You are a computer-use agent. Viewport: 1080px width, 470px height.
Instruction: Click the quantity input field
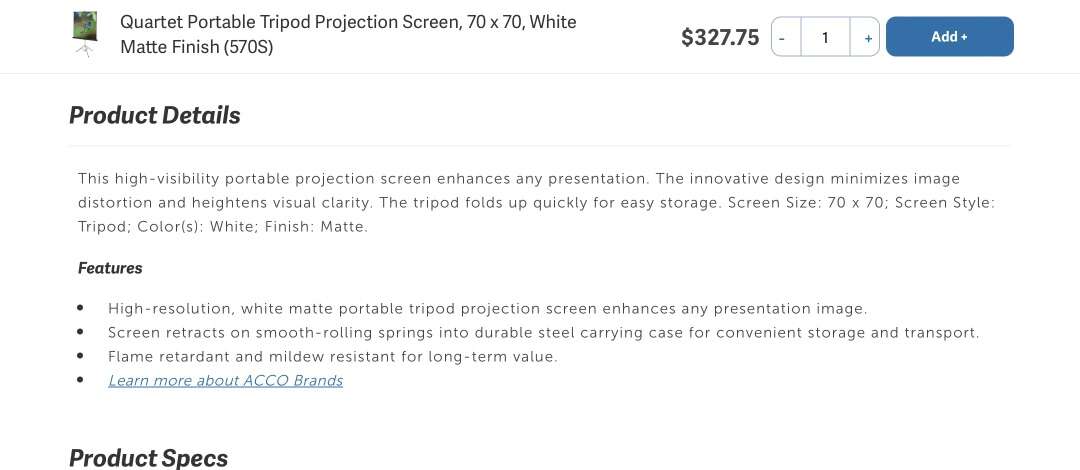(x=825, y=37)
